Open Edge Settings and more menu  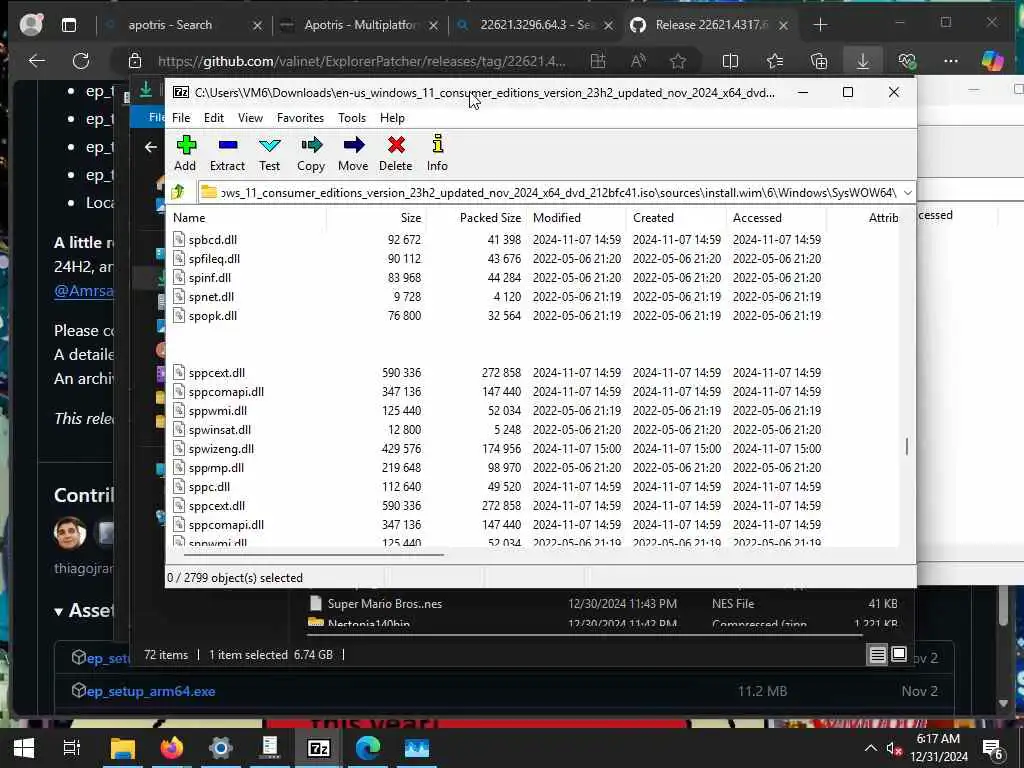951,61
